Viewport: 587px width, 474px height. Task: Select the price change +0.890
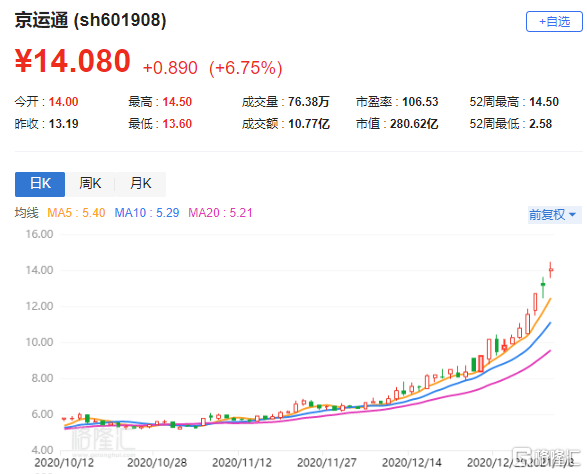170,68
